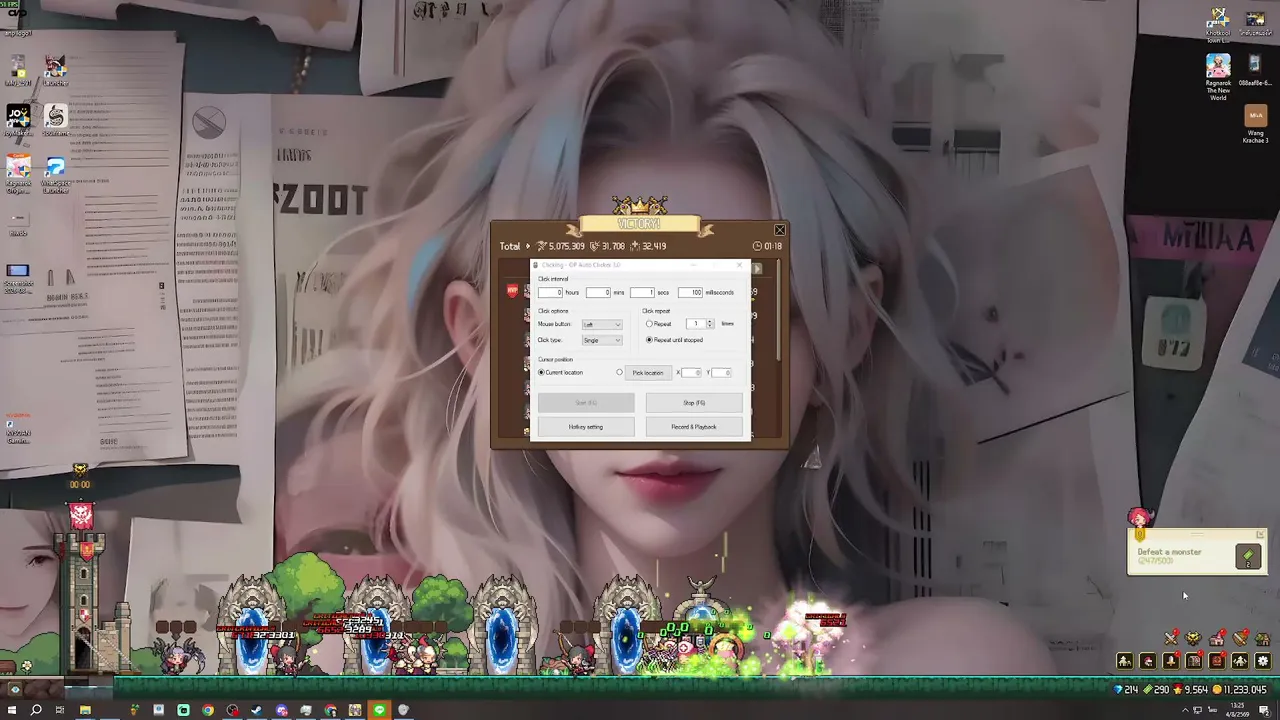Open the Mouse button dropdown
1280x720 pixels.
pyautogui.click(x=602, y=324)
